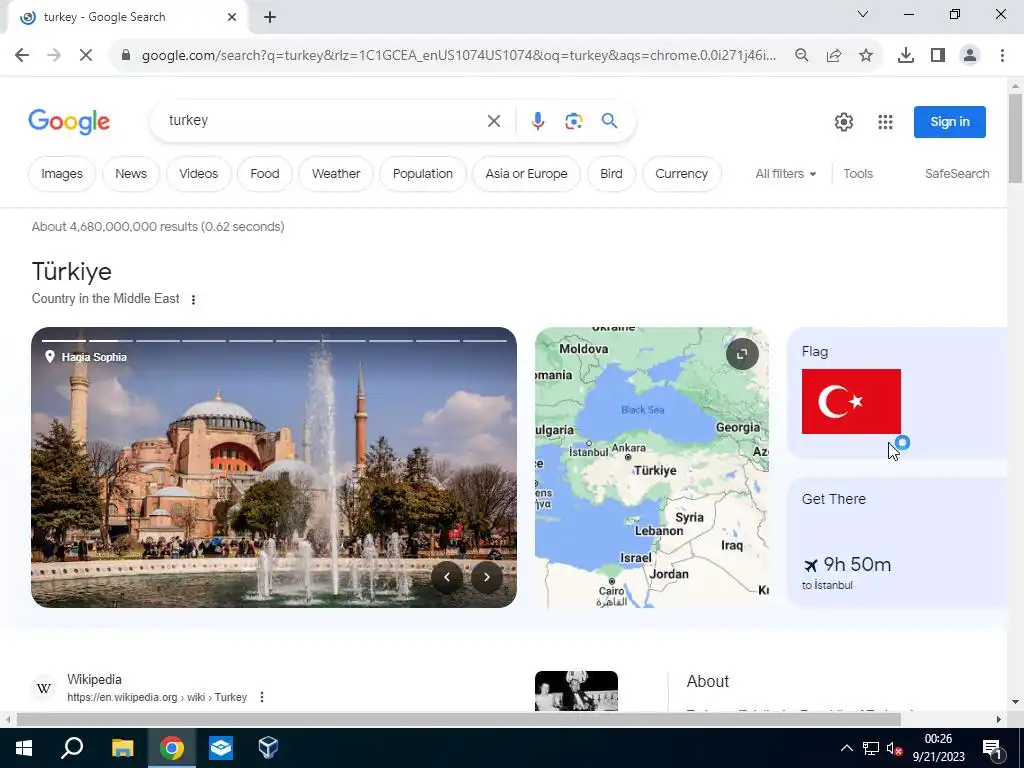Open Chrome downloads icon
Viewport: 1024px width, 768px height.
(x=906, y=56)
